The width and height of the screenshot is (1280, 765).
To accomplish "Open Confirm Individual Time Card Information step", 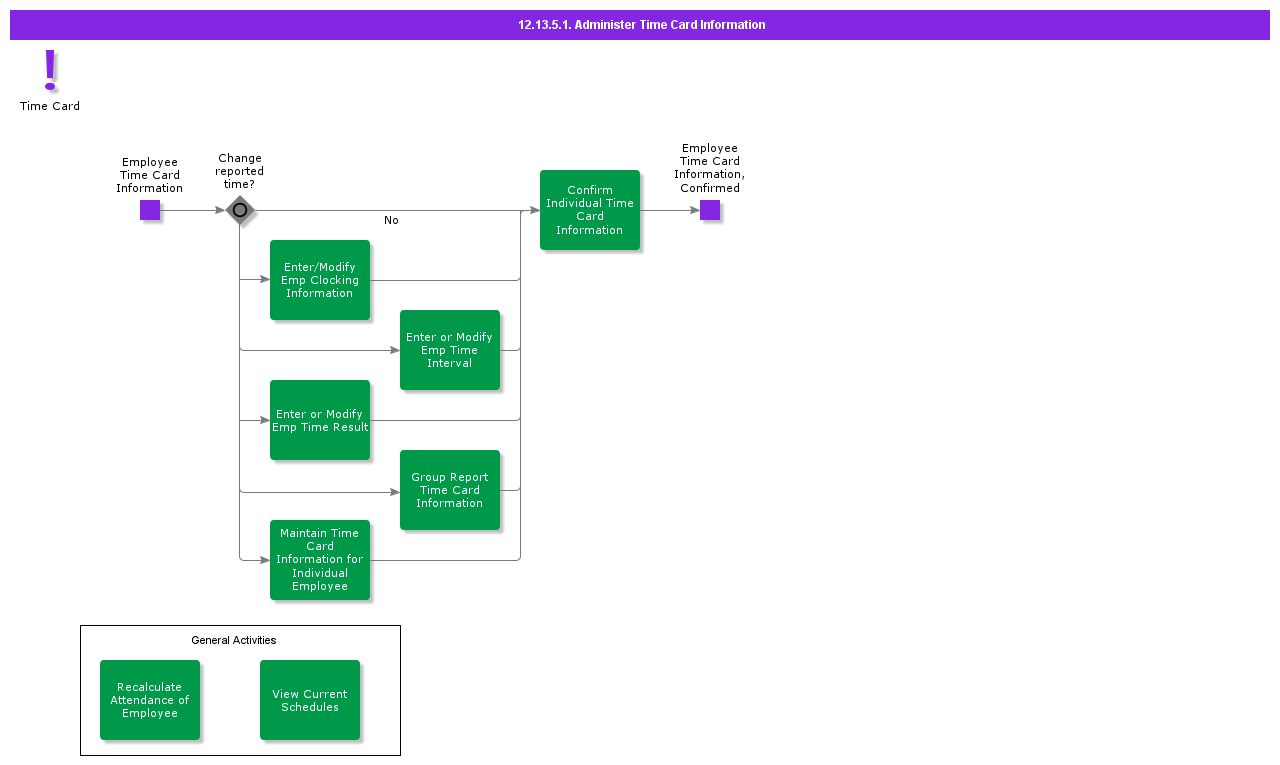I will click(590, 210).
